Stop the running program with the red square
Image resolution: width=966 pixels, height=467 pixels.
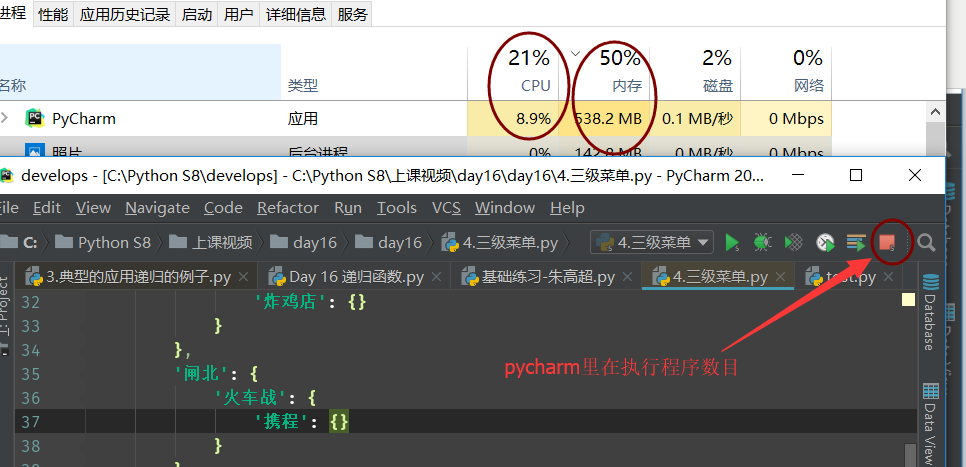pos(887,243)
